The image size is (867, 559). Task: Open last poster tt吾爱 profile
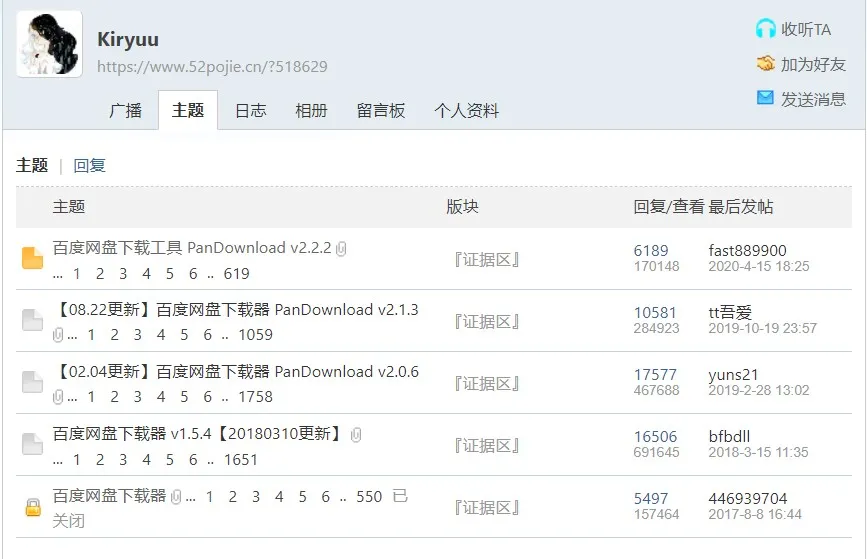730,312
